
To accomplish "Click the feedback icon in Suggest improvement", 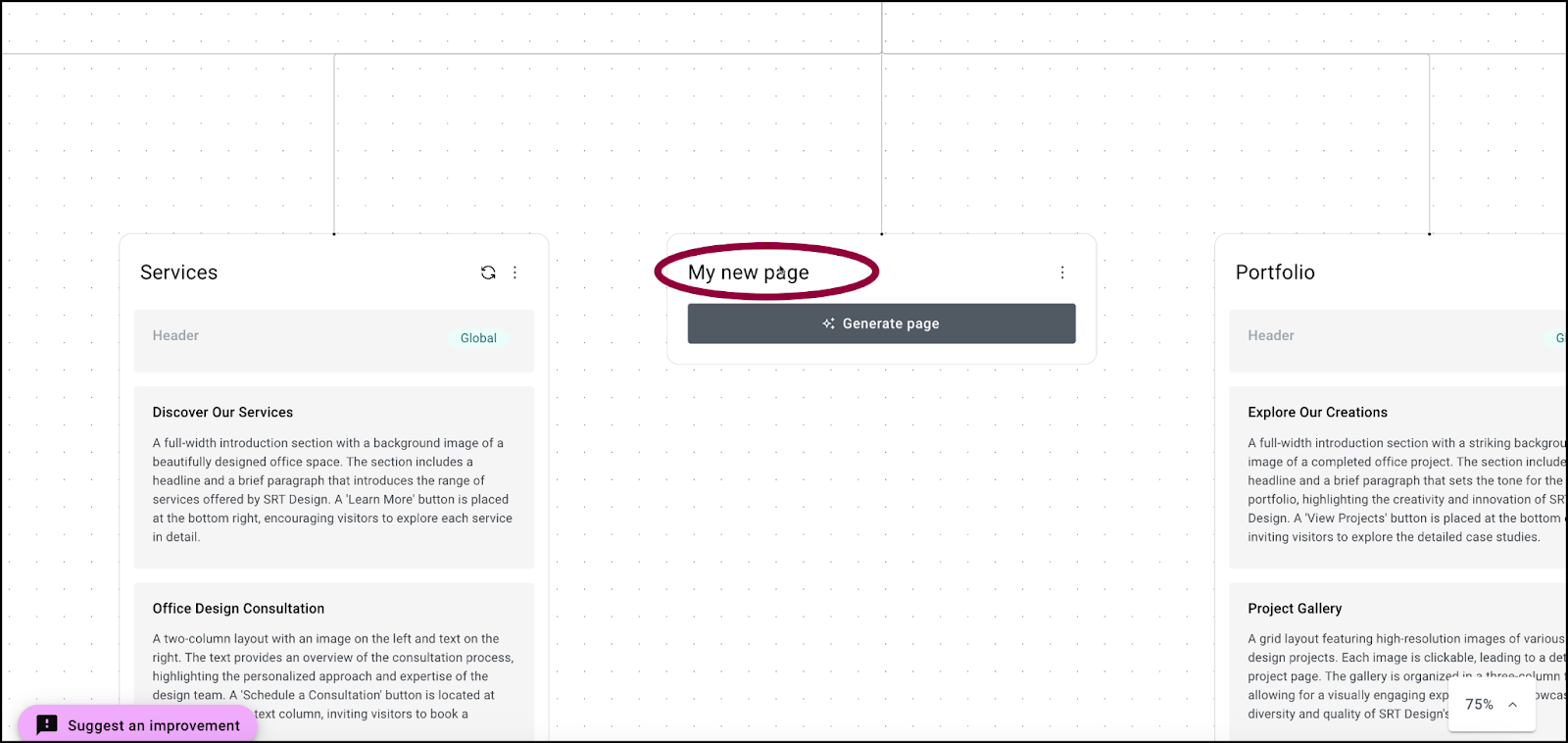I will tap(47, 724).
